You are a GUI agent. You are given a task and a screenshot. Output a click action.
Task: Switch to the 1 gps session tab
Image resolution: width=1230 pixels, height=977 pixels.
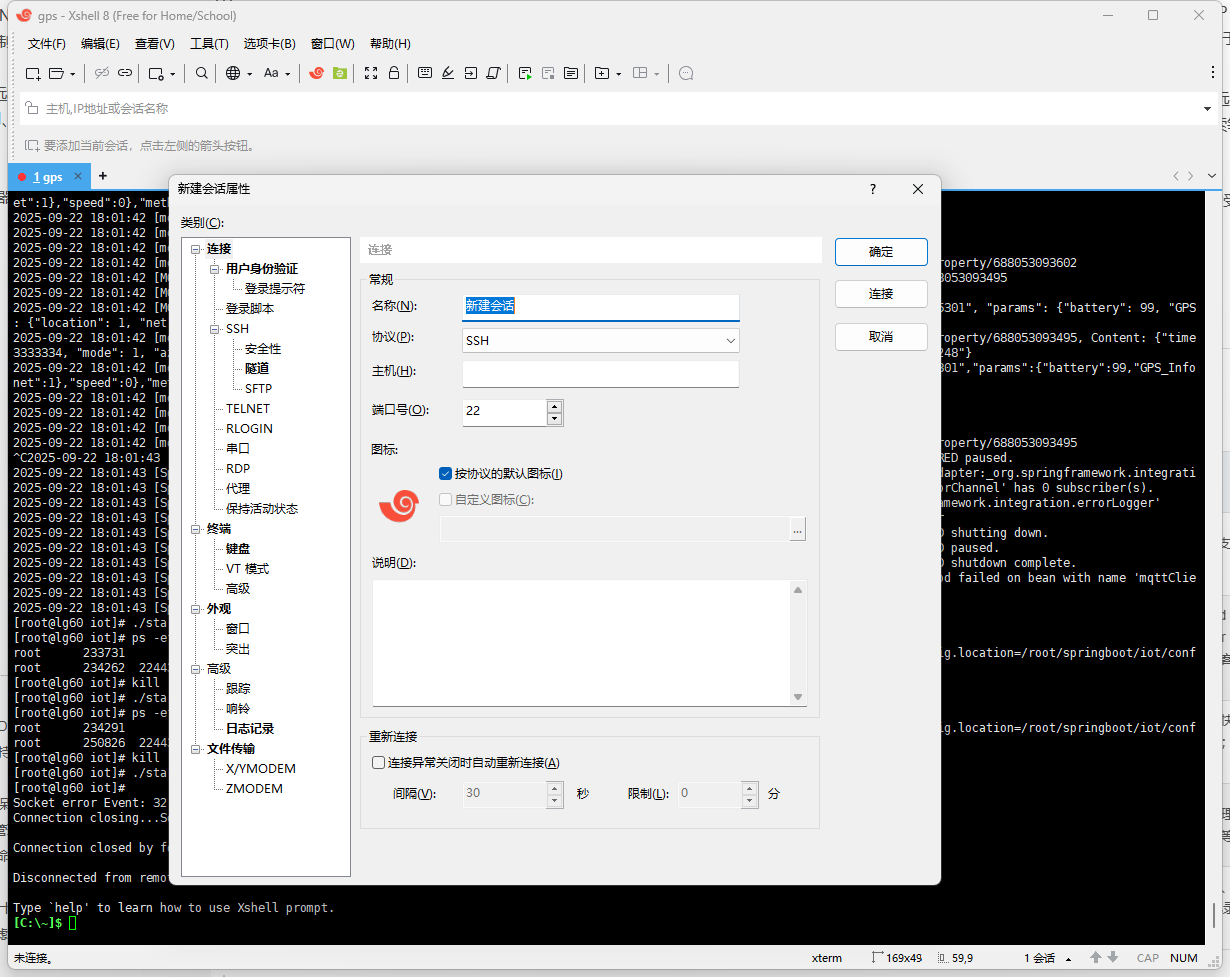pyautogui.click(x=49, y=177)
